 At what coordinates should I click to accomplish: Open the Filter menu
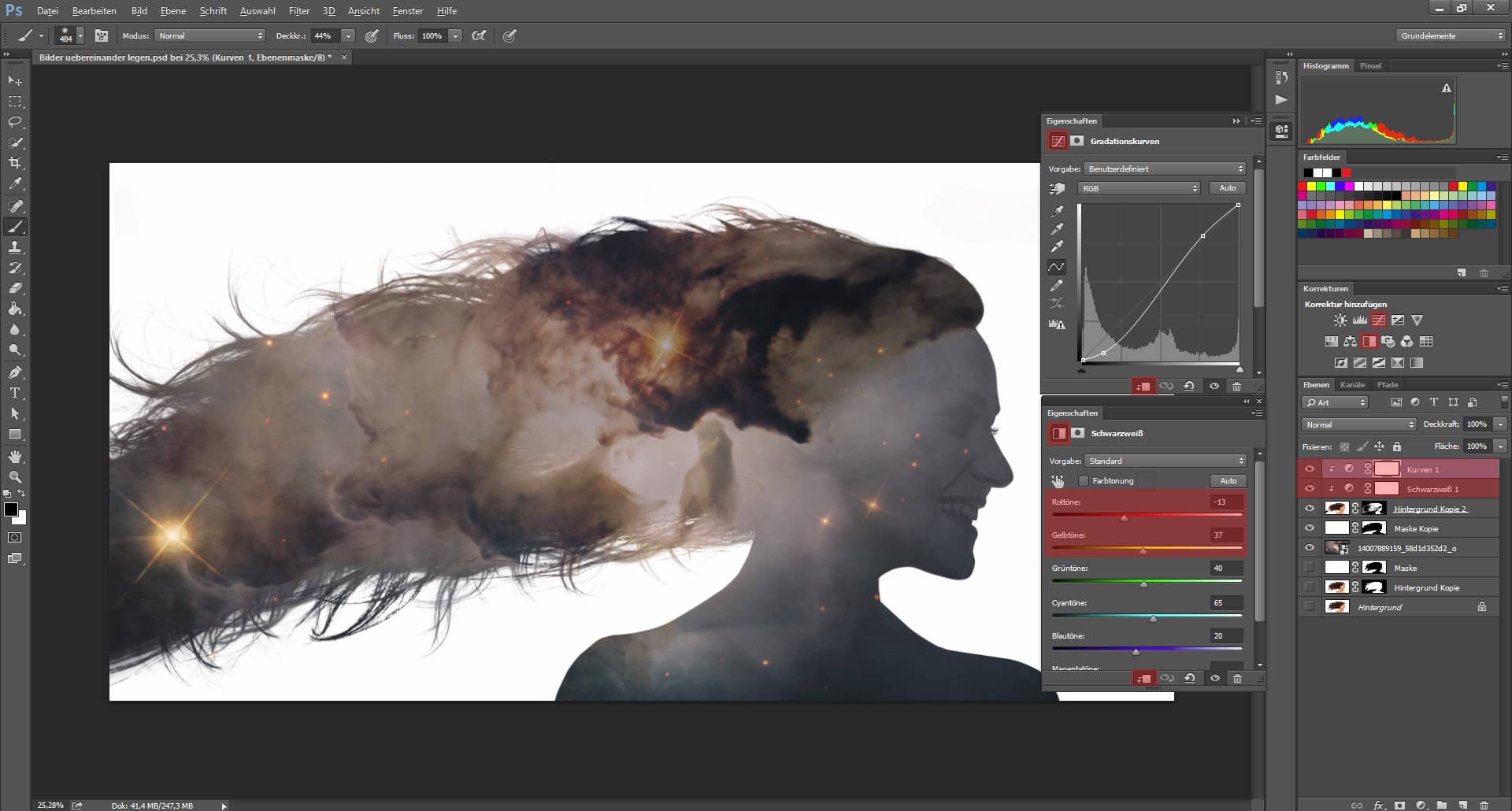[x=299, y=10]
